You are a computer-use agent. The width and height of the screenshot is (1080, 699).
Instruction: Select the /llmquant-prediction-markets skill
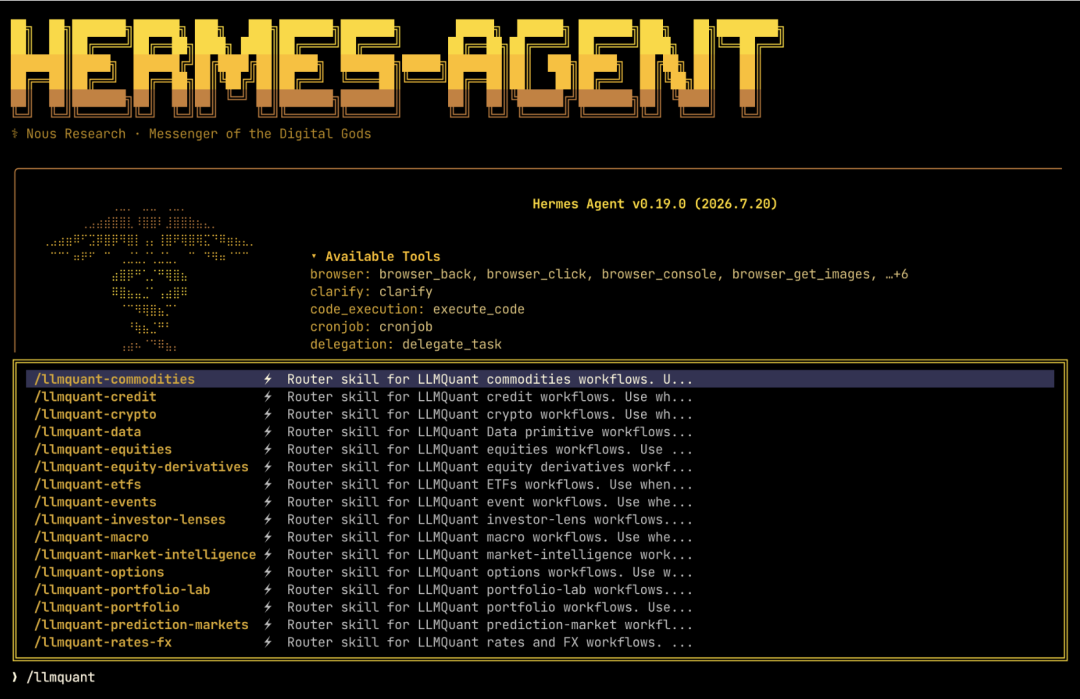coord(141,625)
